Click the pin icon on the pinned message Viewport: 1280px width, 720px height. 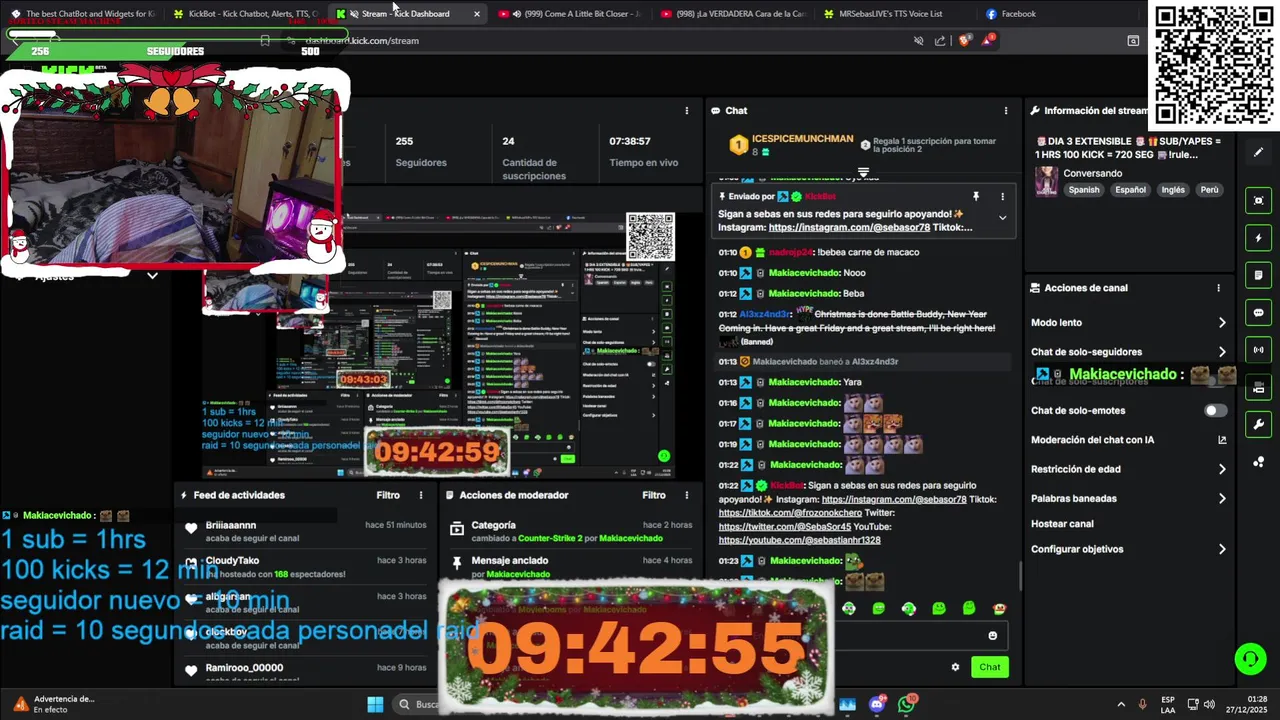click(x=976, y=197)
